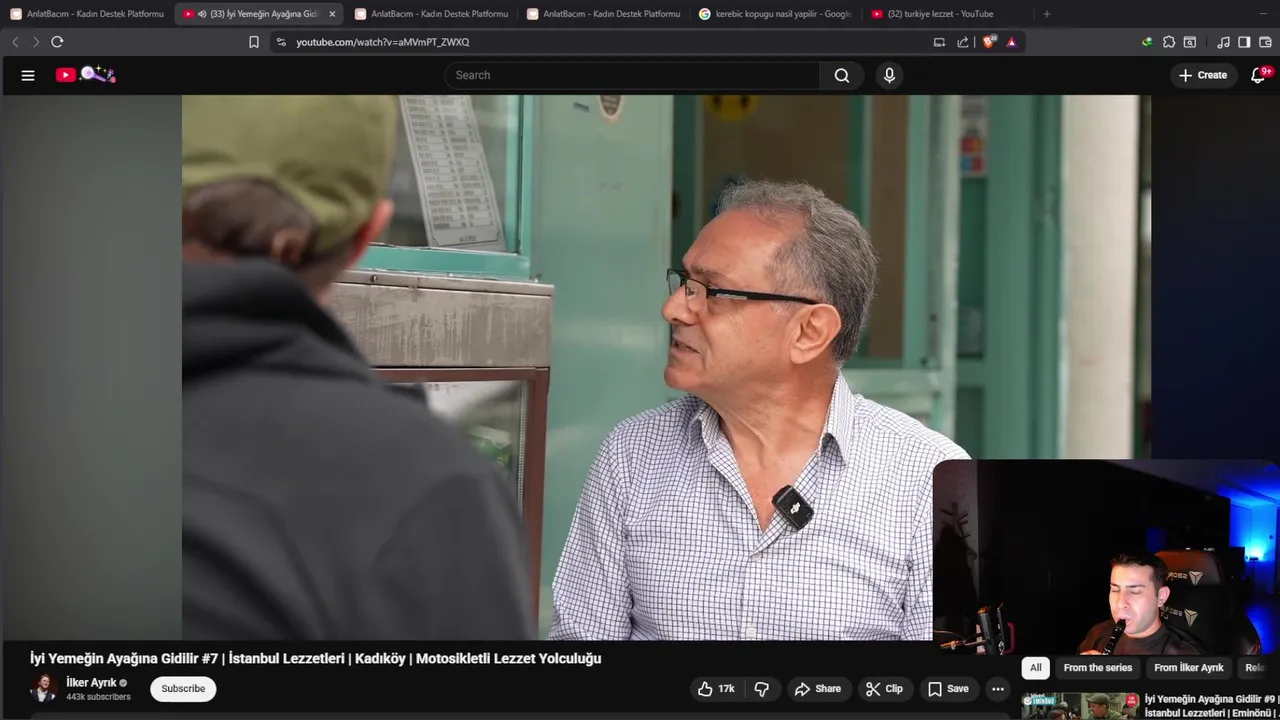Focus the YouTube Search field

click(x=632, y=75)
